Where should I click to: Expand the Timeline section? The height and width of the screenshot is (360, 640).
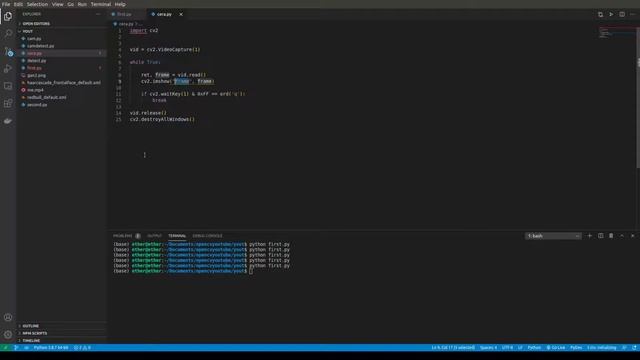[x=61, y=340]
